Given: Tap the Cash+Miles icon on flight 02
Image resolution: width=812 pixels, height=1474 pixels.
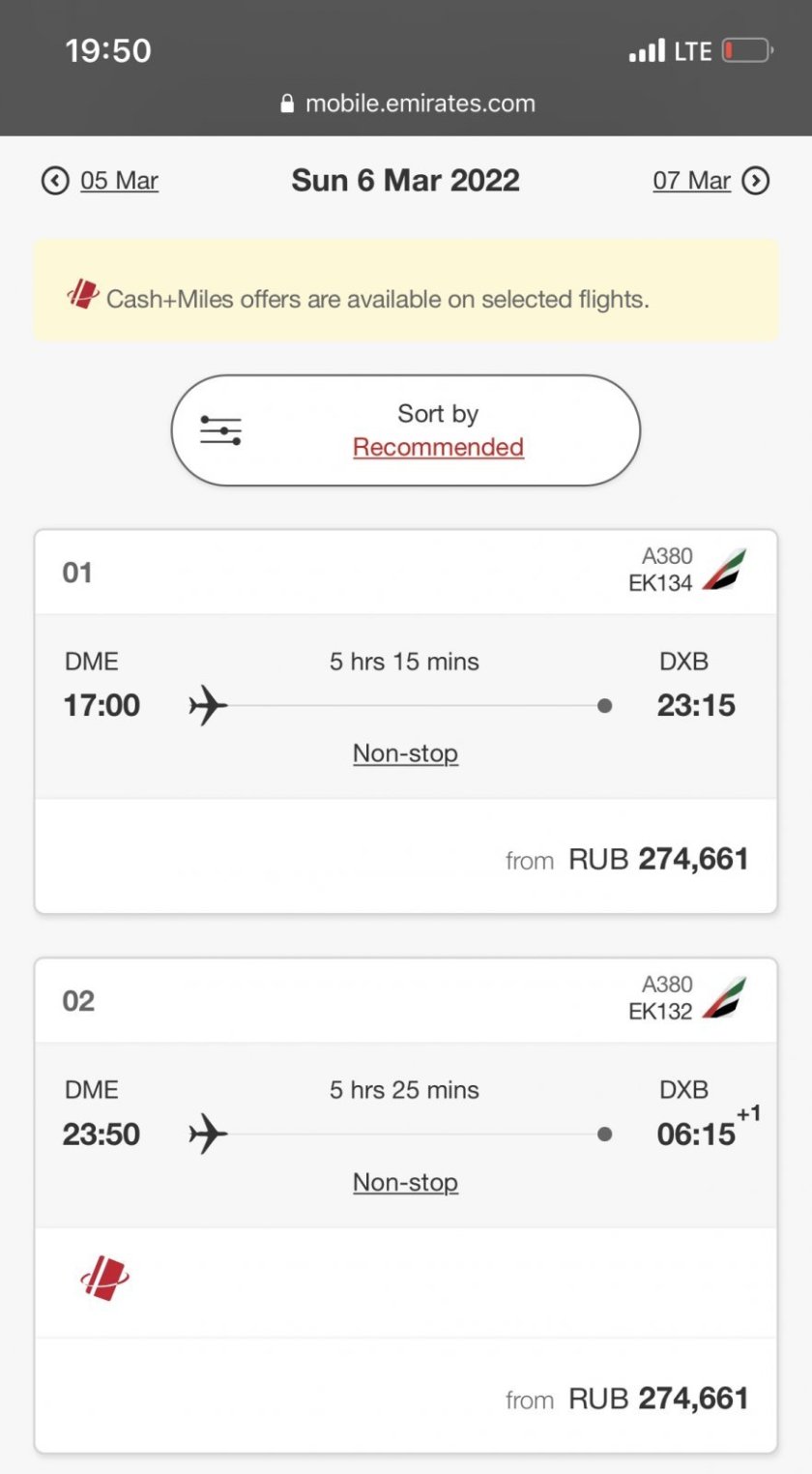Looking at the screenshot, I should 104,1279.
